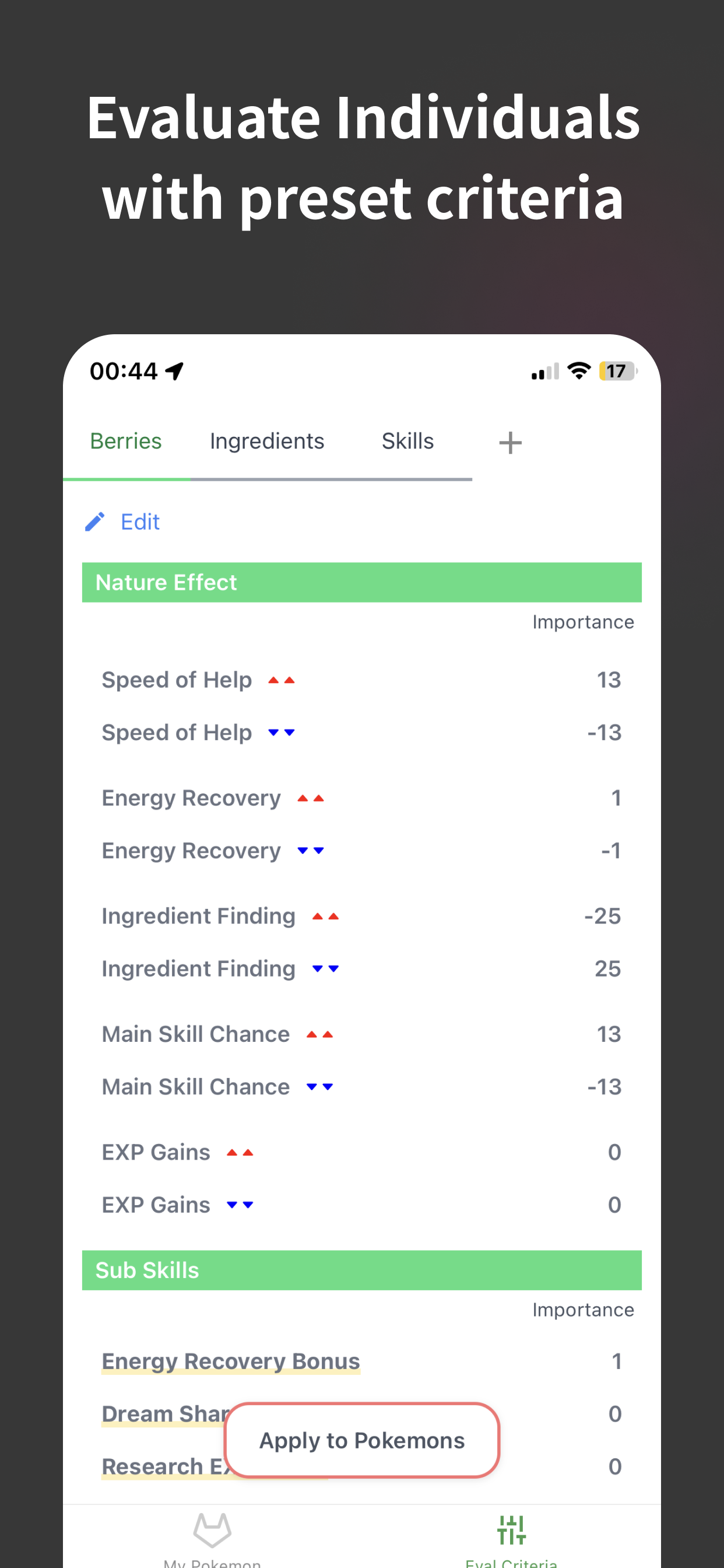Tap red up arrows beside Speed of Help
This screenshot has width=724, height=1568.
282,680
